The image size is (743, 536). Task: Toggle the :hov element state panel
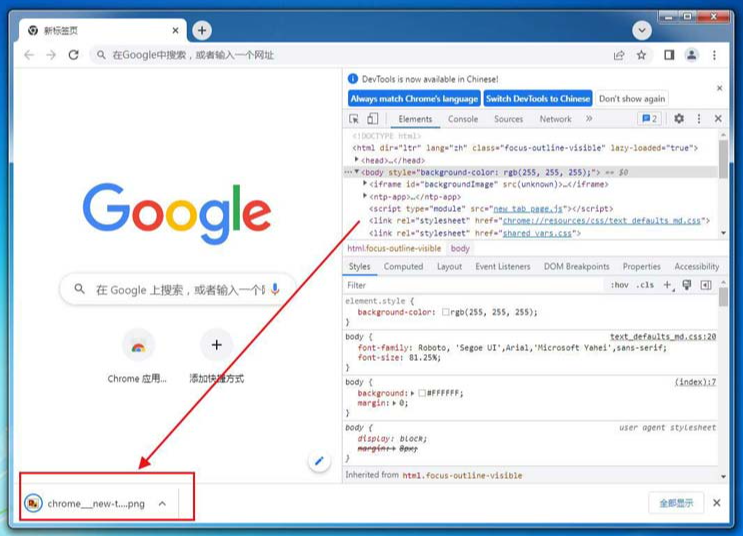point(620,285)
